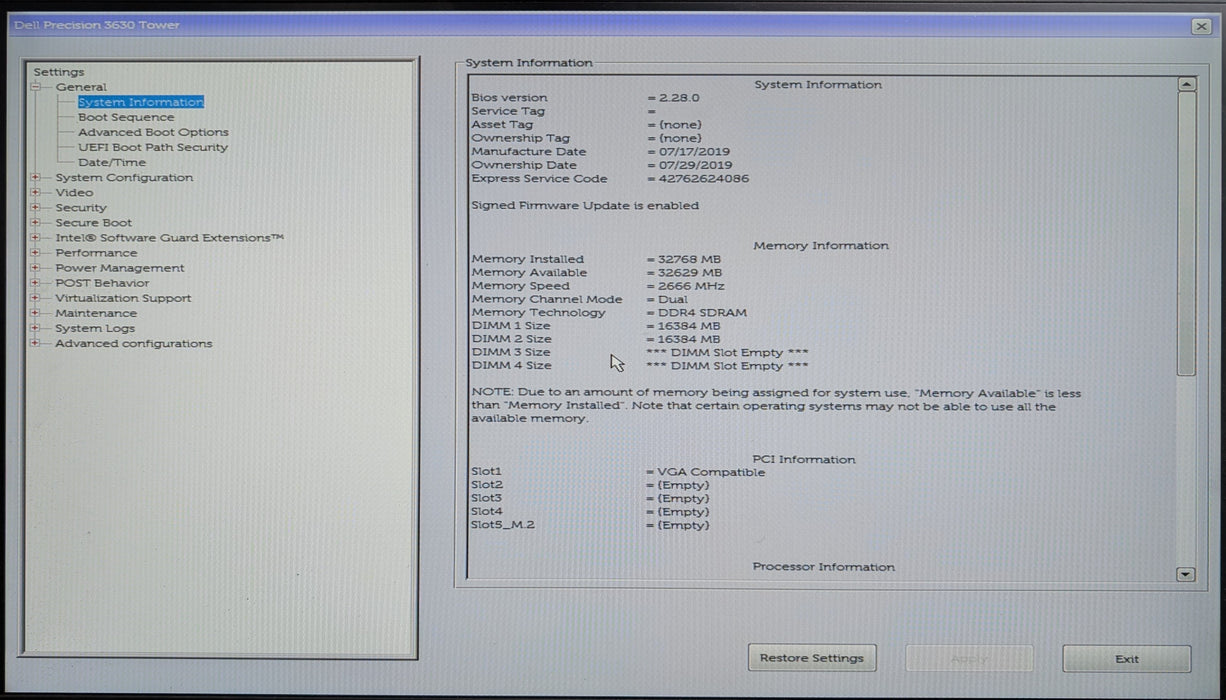1226x700 pixels.
Task: Expand the Maintenance node
Action: [35, 313]
